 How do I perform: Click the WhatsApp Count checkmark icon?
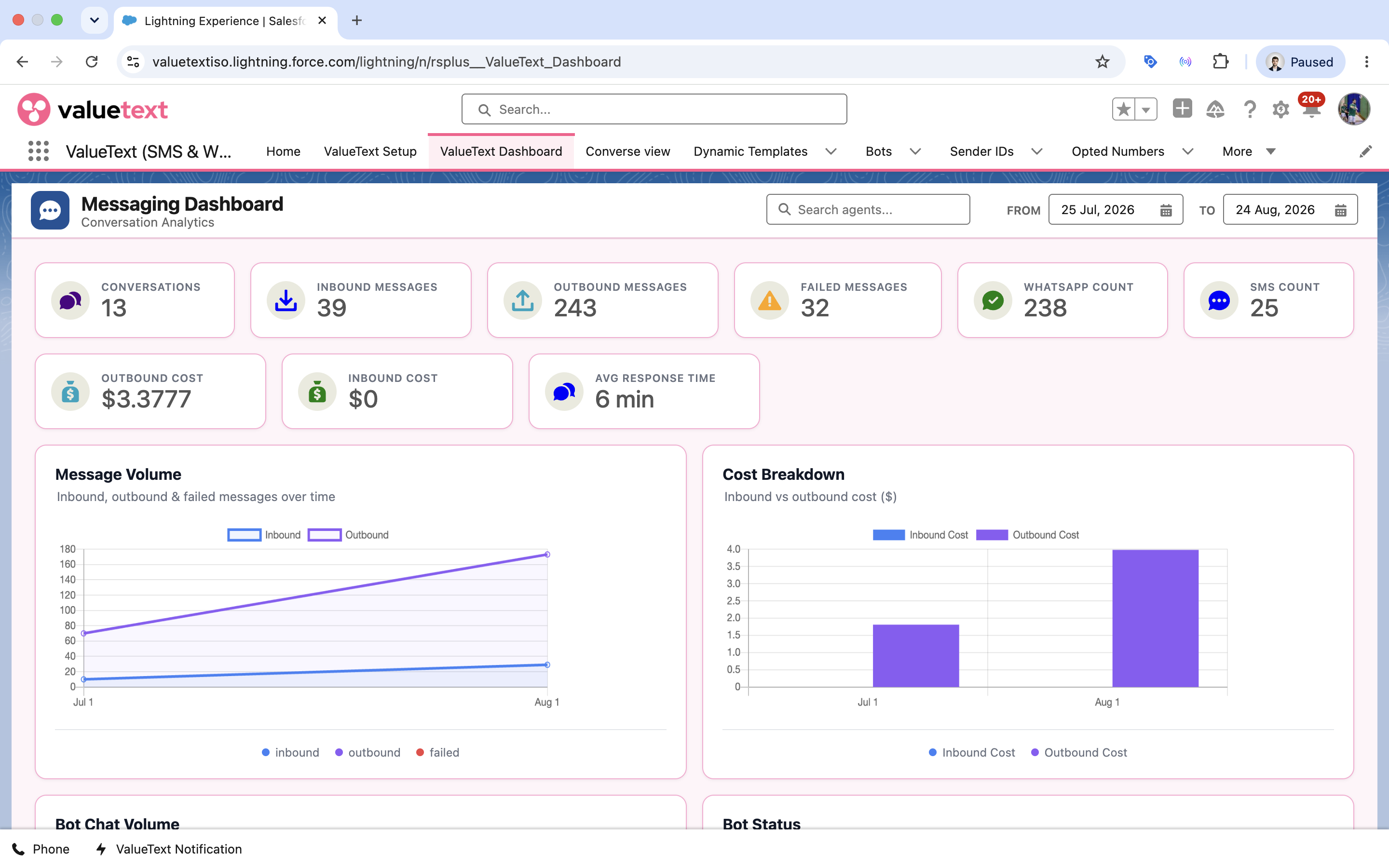tap(993, 300)
